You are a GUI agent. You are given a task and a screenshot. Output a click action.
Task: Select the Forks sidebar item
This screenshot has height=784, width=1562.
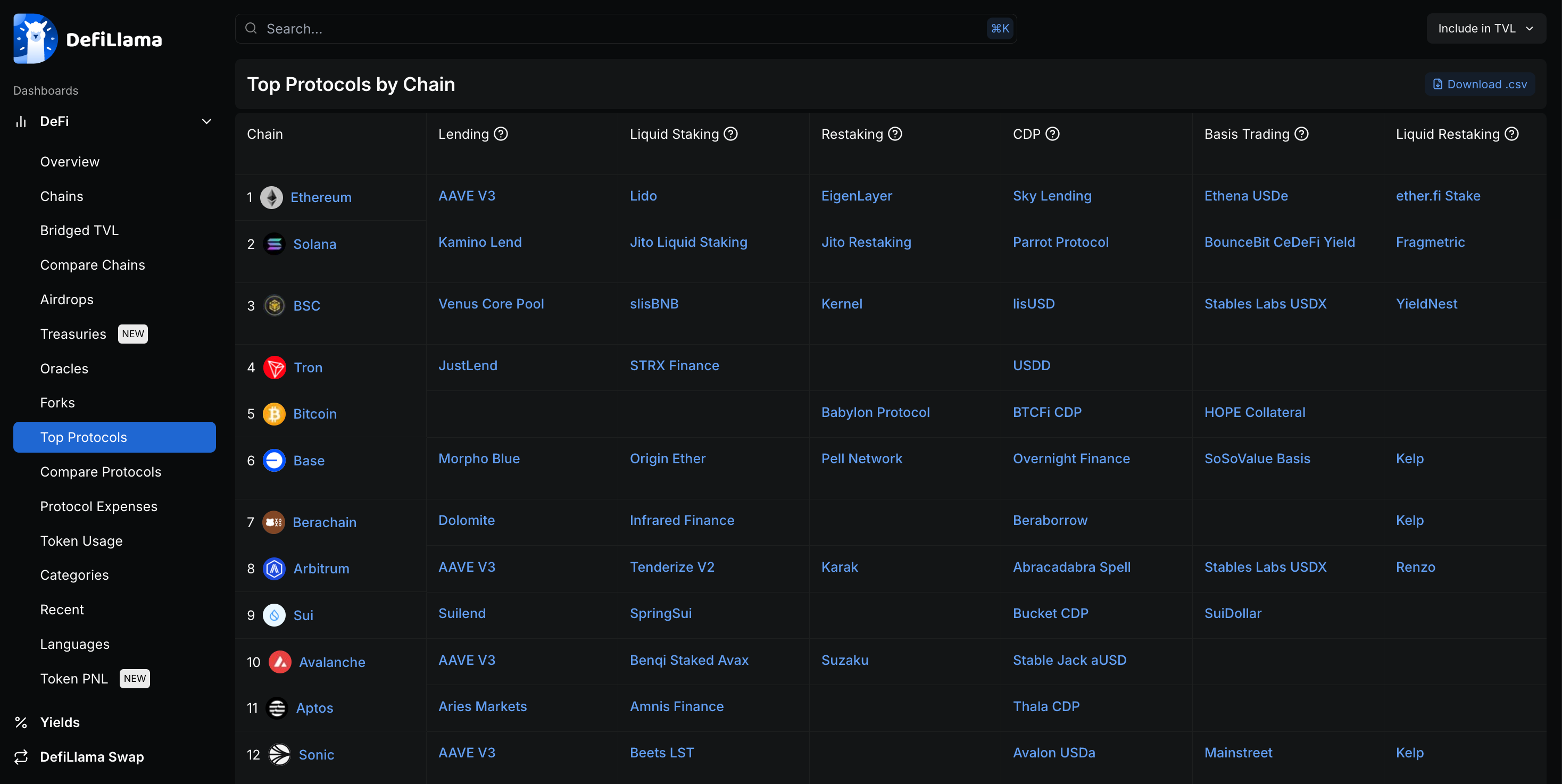pos(57,403)
